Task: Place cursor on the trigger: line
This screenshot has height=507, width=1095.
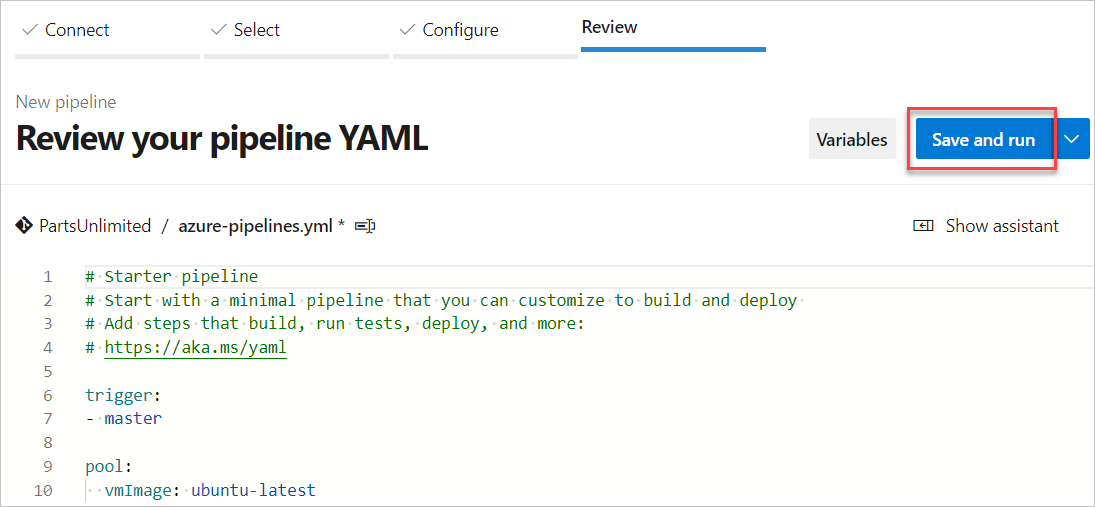Action: pyautogui.click(x=123, y=395)
